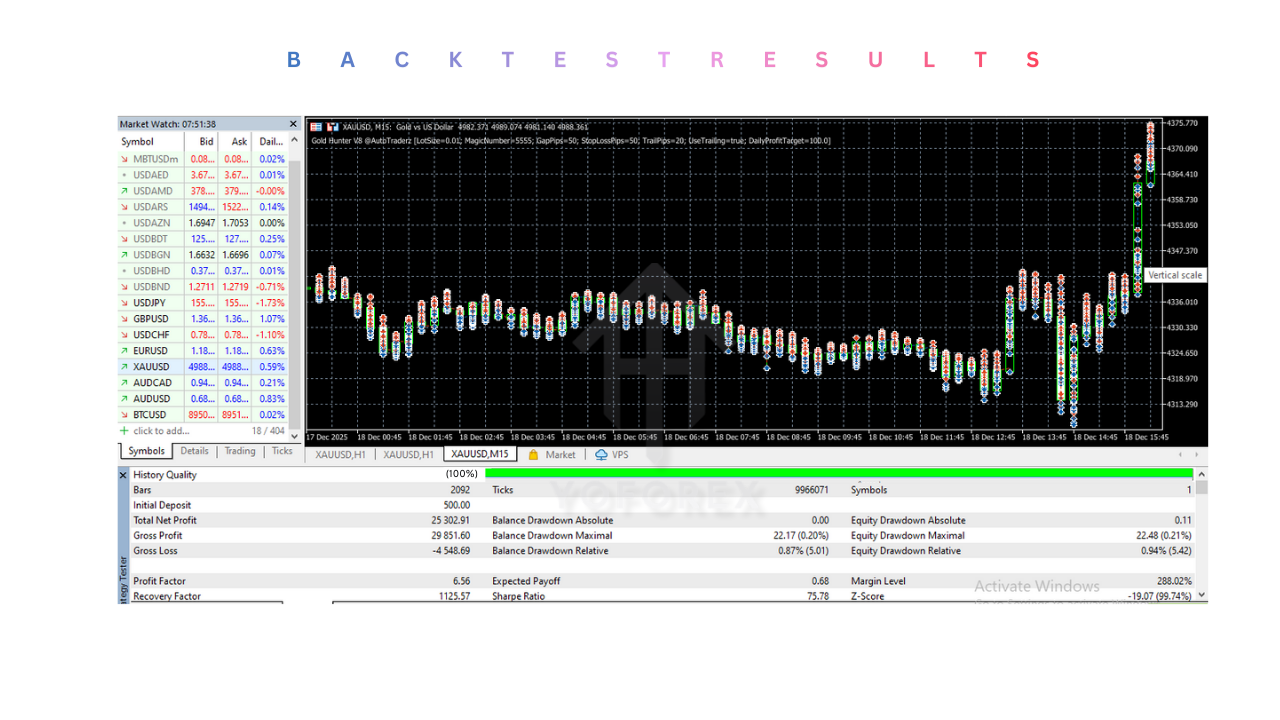The height and width of the screenshot is (720, 1280).
Task: Click the green plus icon to add symbol
Action: click(x=124, y=431)
